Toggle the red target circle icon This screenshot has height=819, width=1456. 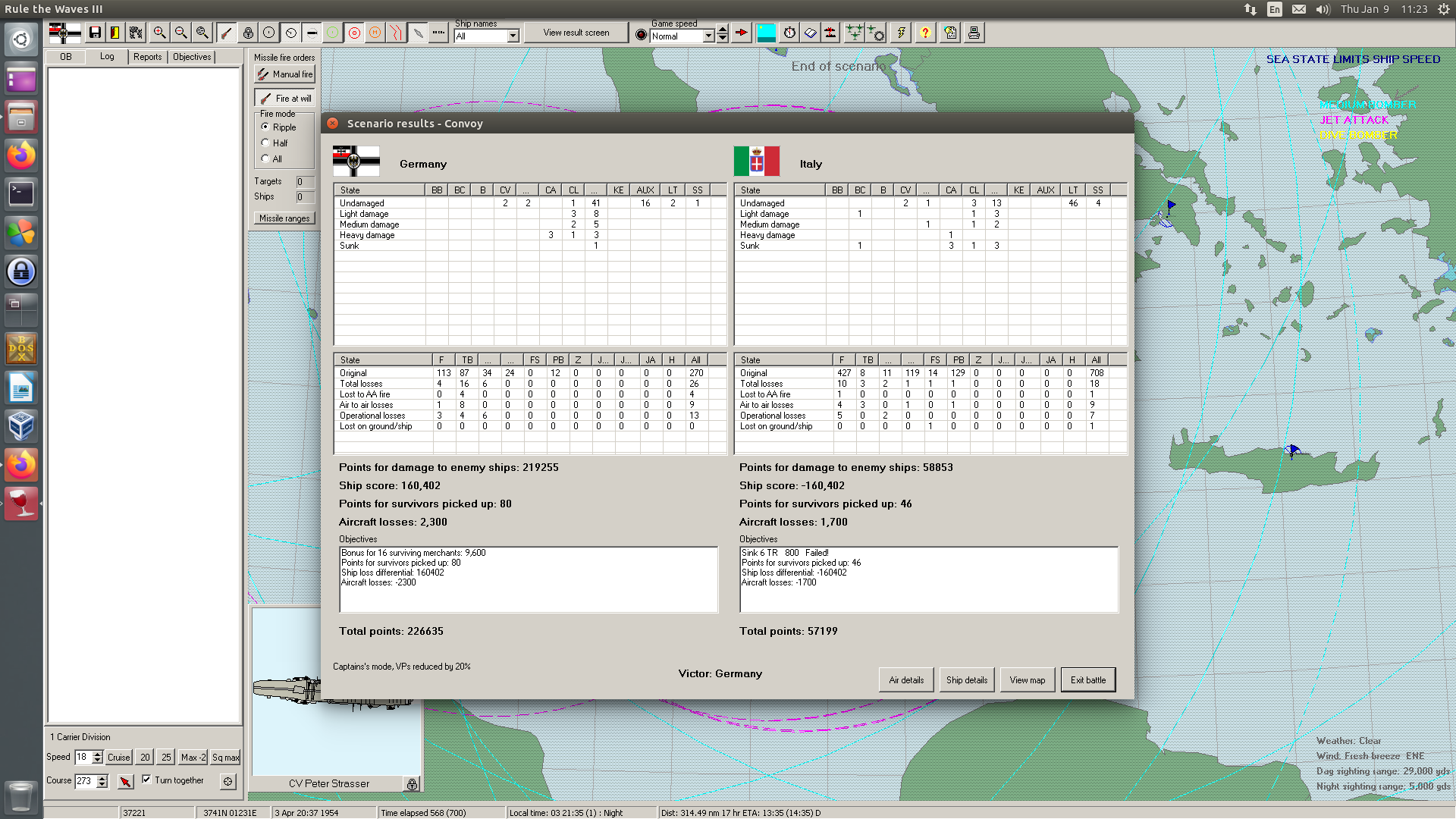354,33
